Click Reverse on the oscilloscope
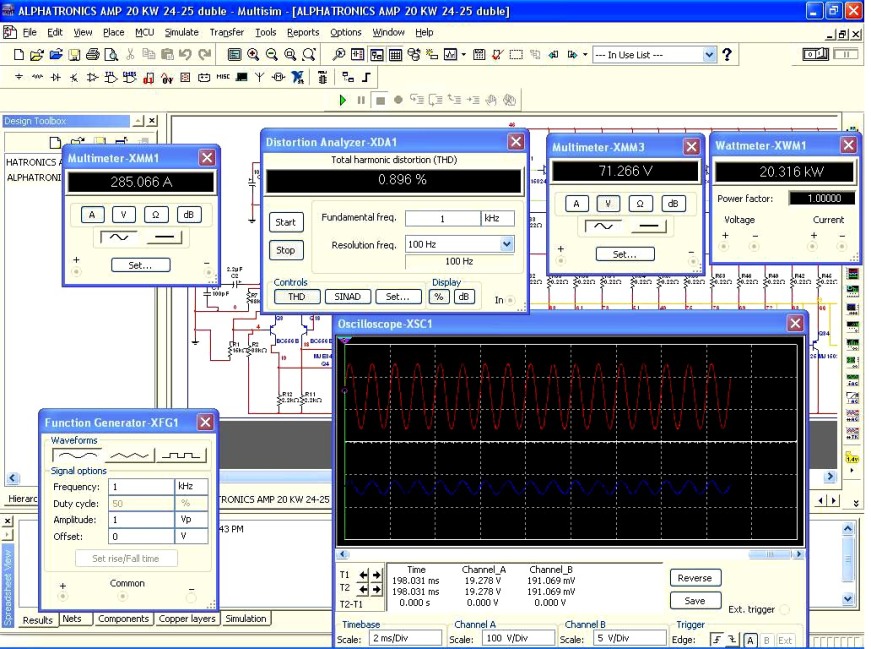Screen dimensions: 871x649 (x=695, y=578)
